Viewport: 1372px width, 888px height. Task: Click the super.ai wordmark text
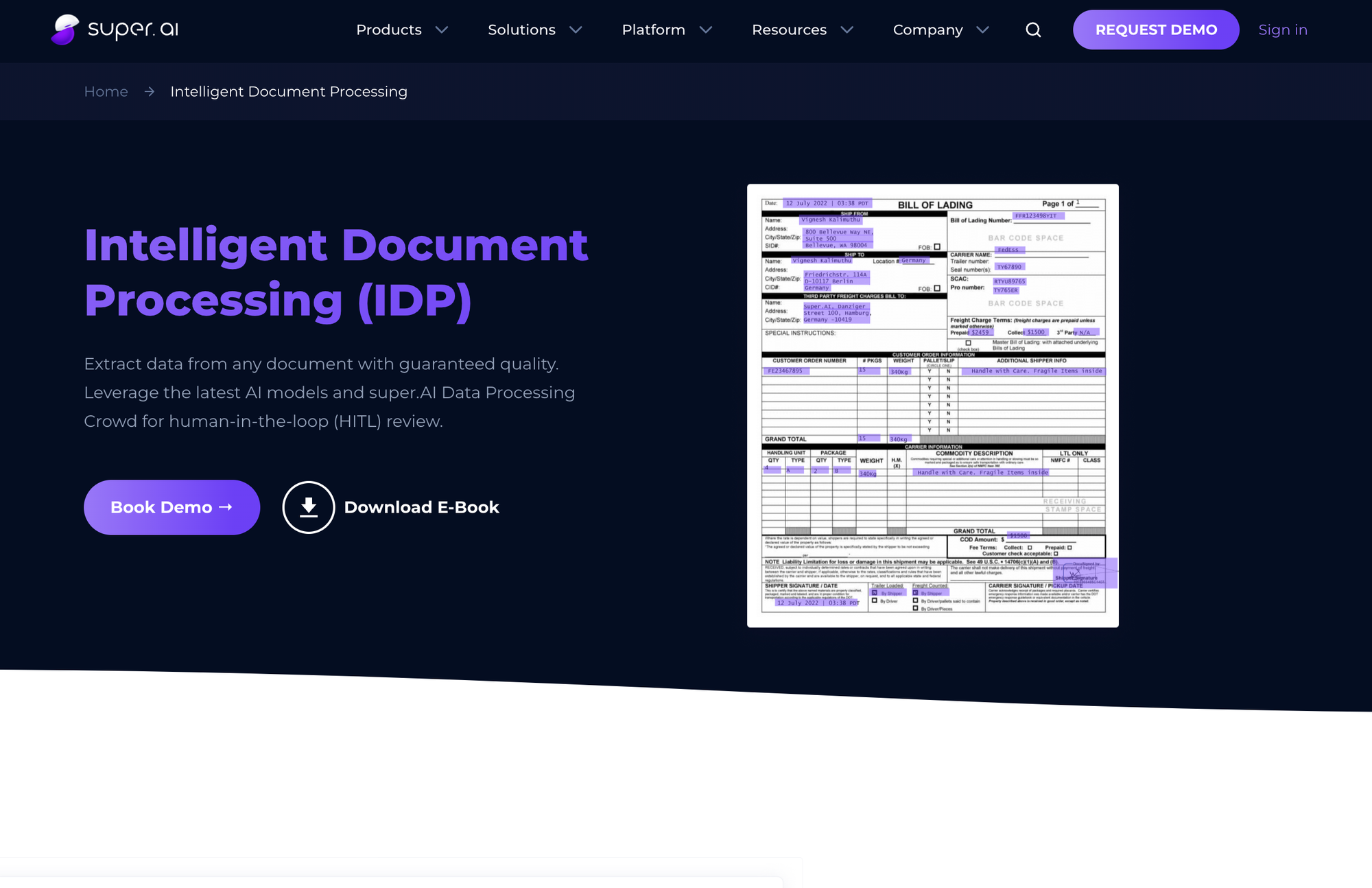133,30
